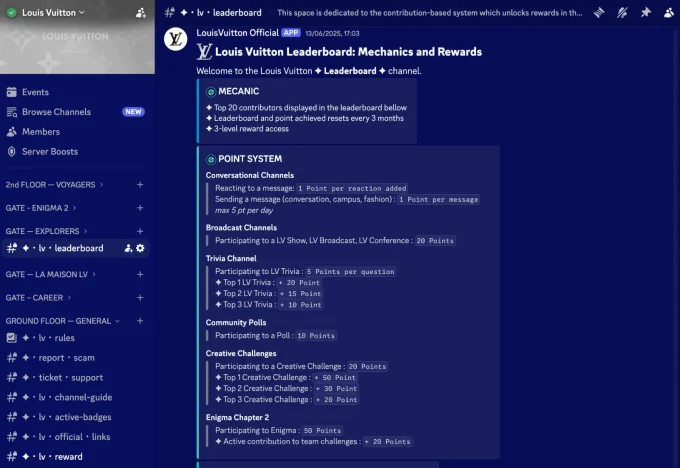Click "Participating to a Poll" line
Viewport: 680px width, 468px height.
[x=275, y=335]
